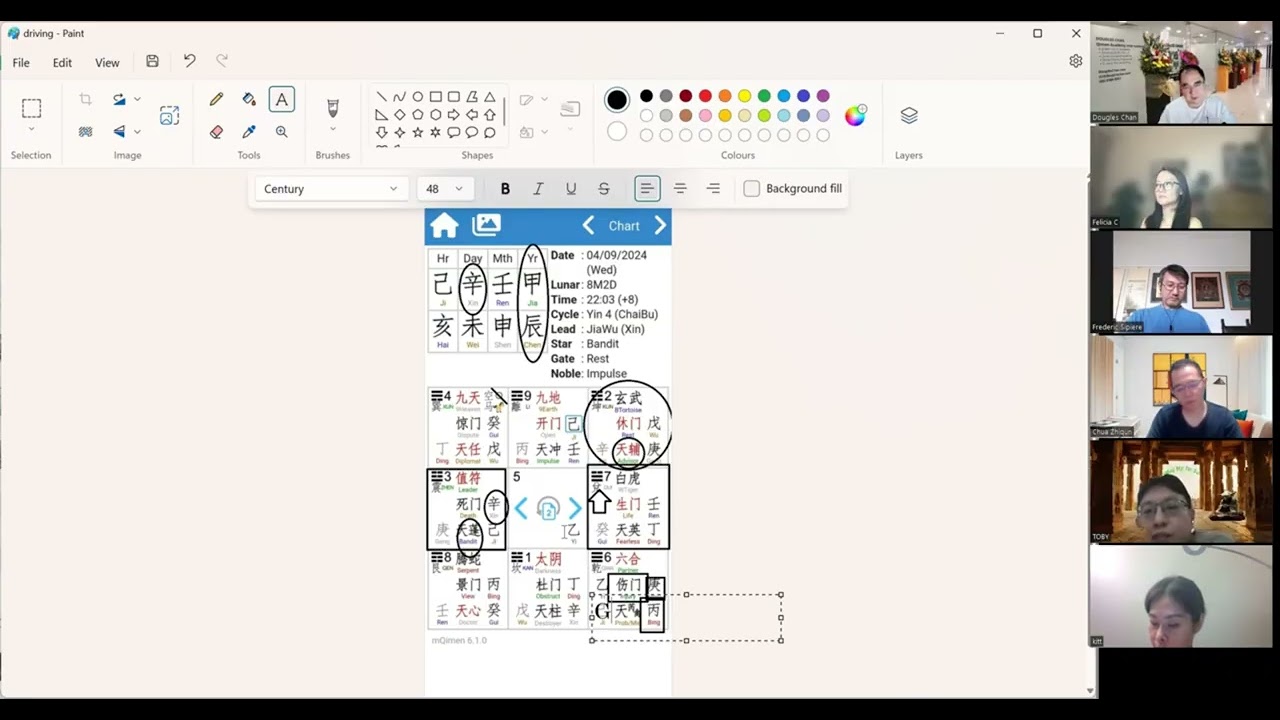1280x720 pixels.
Task: Set text alignment to centre
Action: pos(680,188)
